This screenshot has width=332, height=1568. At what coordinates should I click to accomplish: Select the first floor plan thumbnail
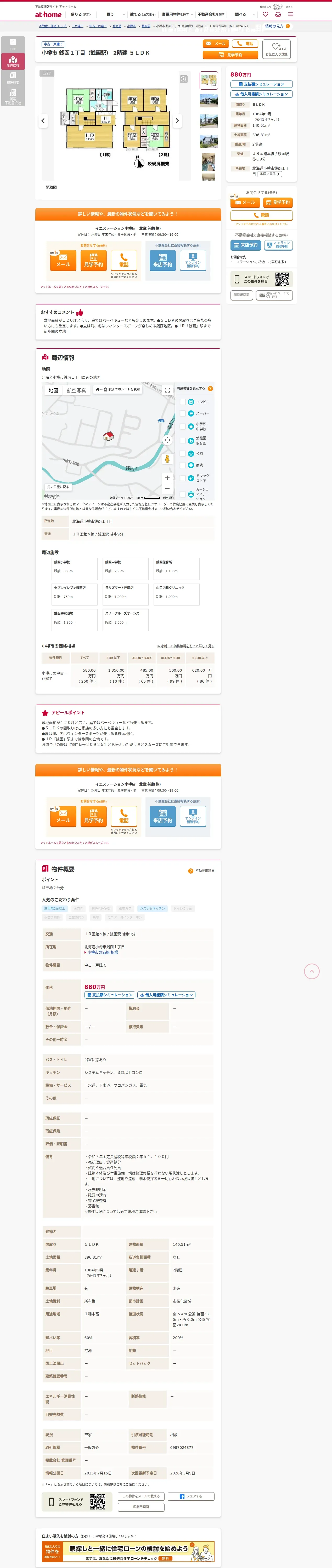click(208, 80)
